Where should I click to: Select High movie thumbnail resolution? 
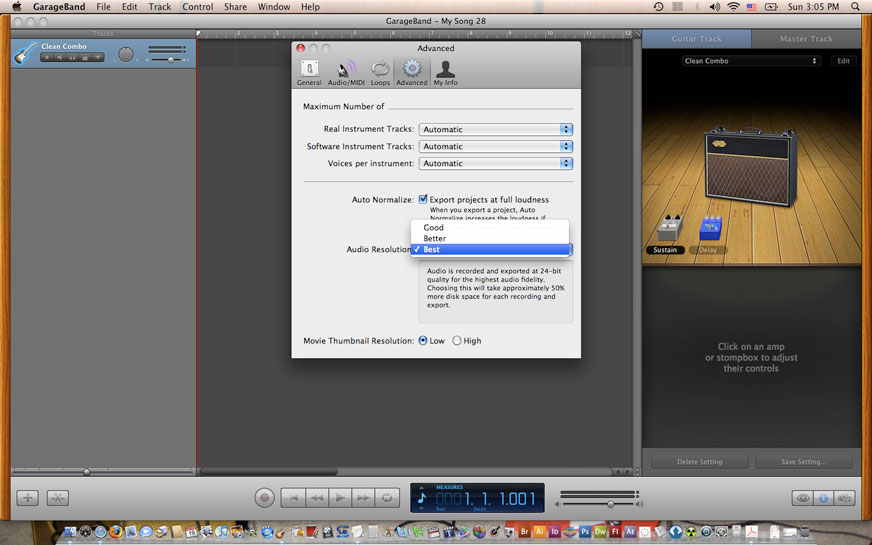click(457, 341)
